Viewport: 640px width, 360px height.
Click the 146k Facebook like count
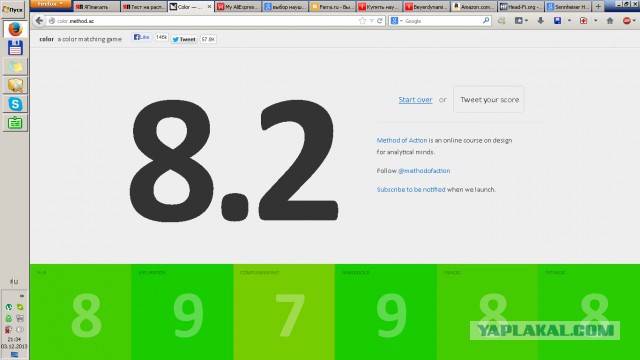coord(161,37)
